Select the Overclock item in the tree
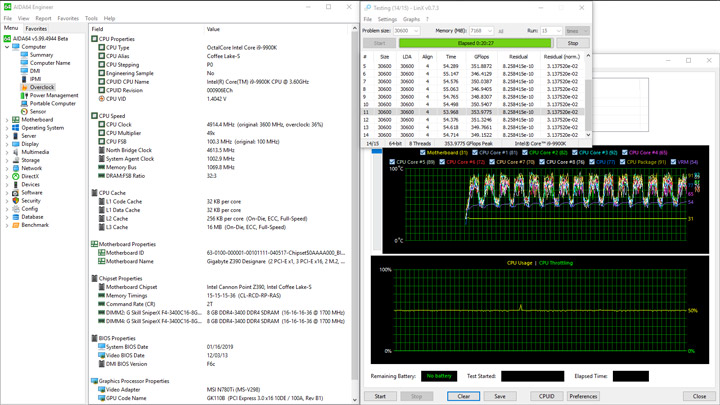Image resolution: width=720 pixels, height=405 pixels. pyautogui.click(x=41, y=87)
